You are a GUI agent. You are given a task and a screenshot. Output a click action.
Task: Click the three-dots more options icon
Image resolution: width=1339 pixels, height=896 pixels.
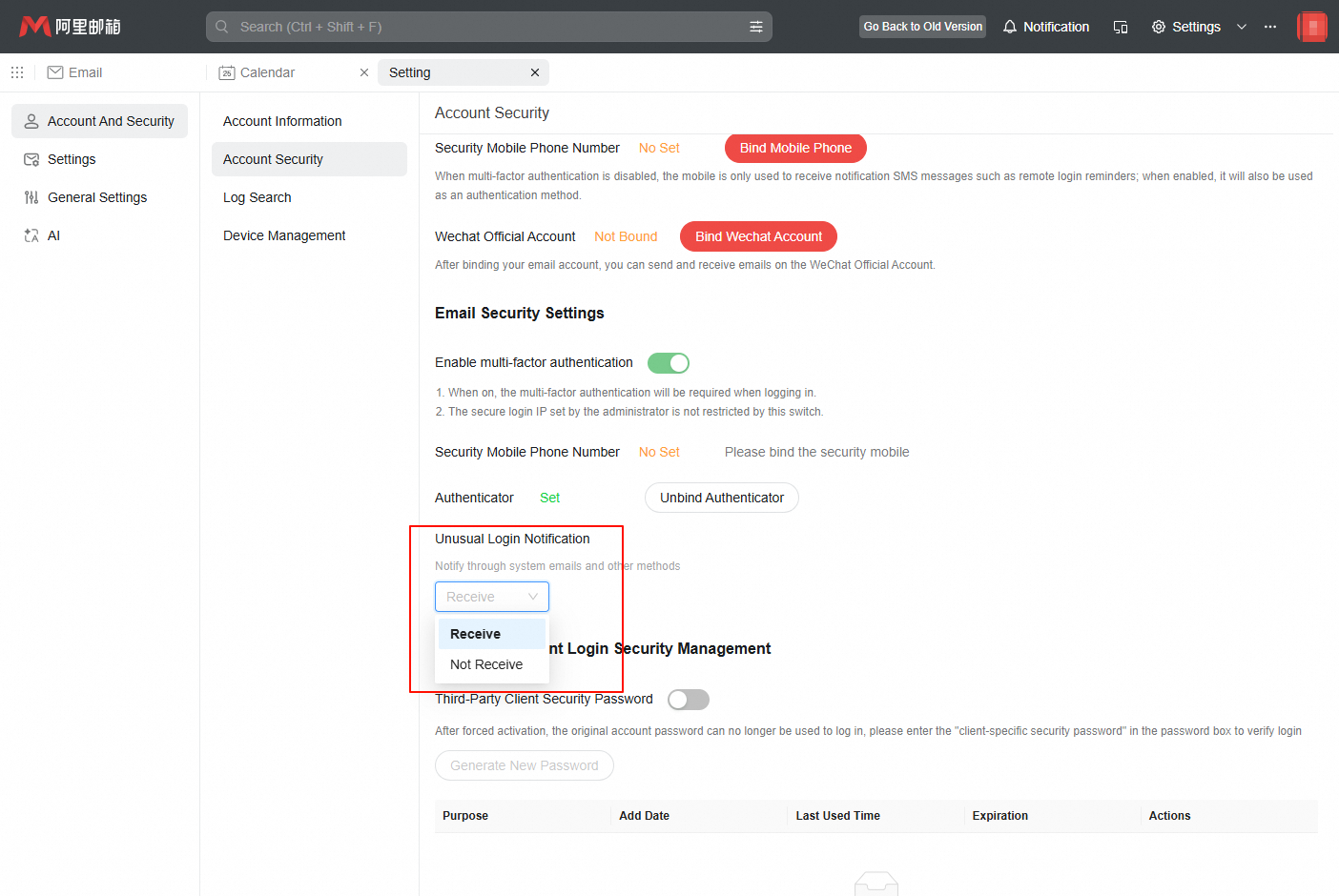point(1270,27)
